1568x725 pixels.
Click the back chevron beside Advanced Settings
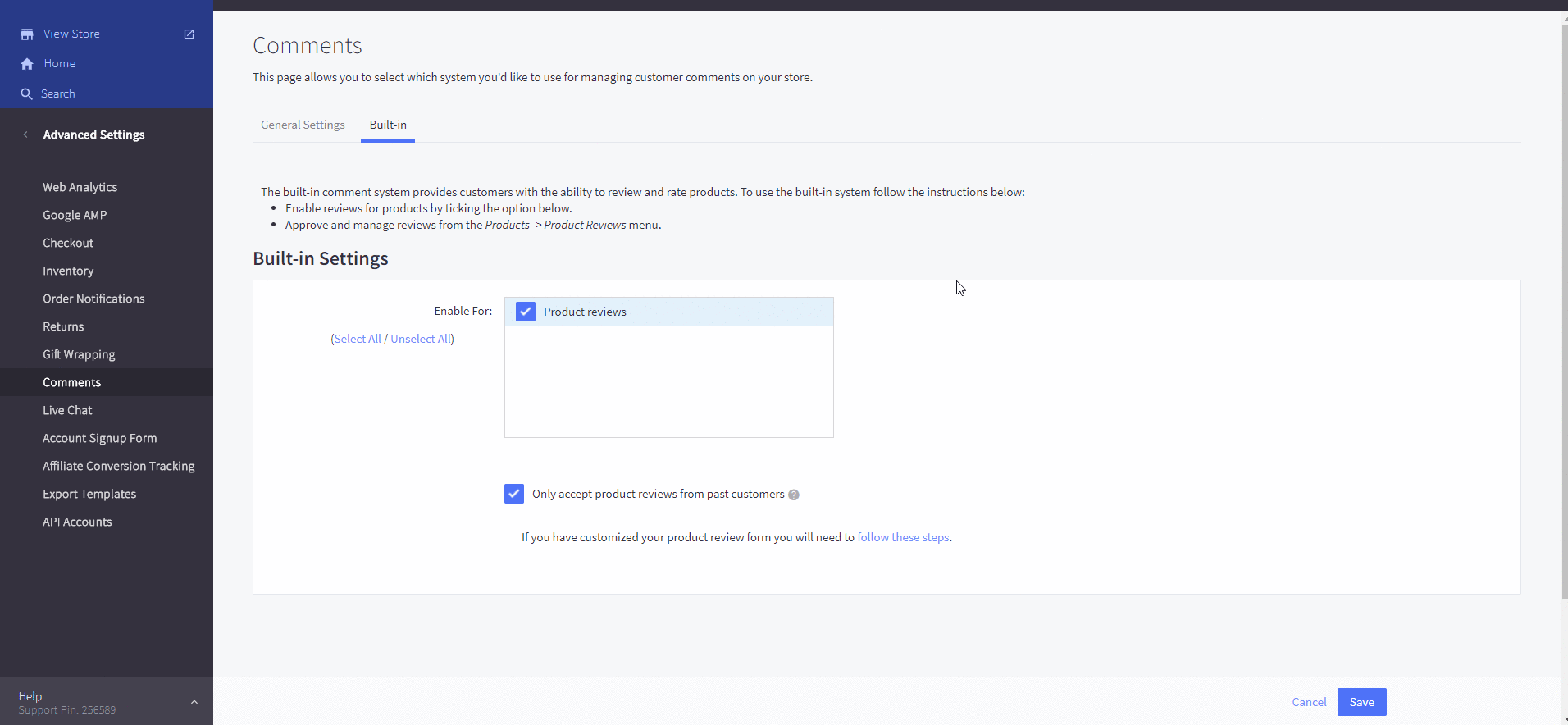pyautogui.click(x=25, y=135)
